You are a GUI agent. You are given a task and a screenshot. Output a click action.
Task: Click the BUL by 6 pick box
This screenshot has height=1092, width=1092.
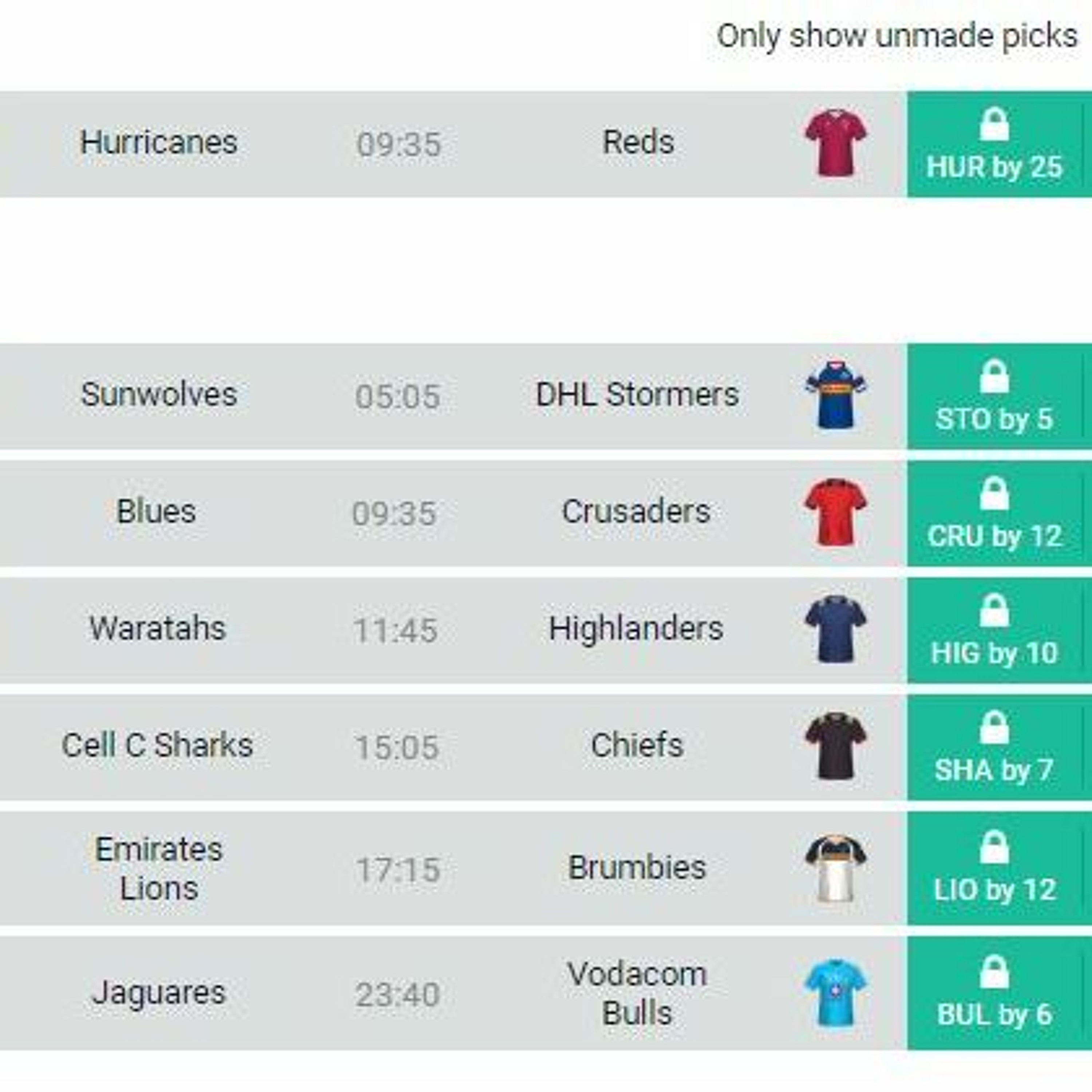pyautogui.click(x=994, y=993)
